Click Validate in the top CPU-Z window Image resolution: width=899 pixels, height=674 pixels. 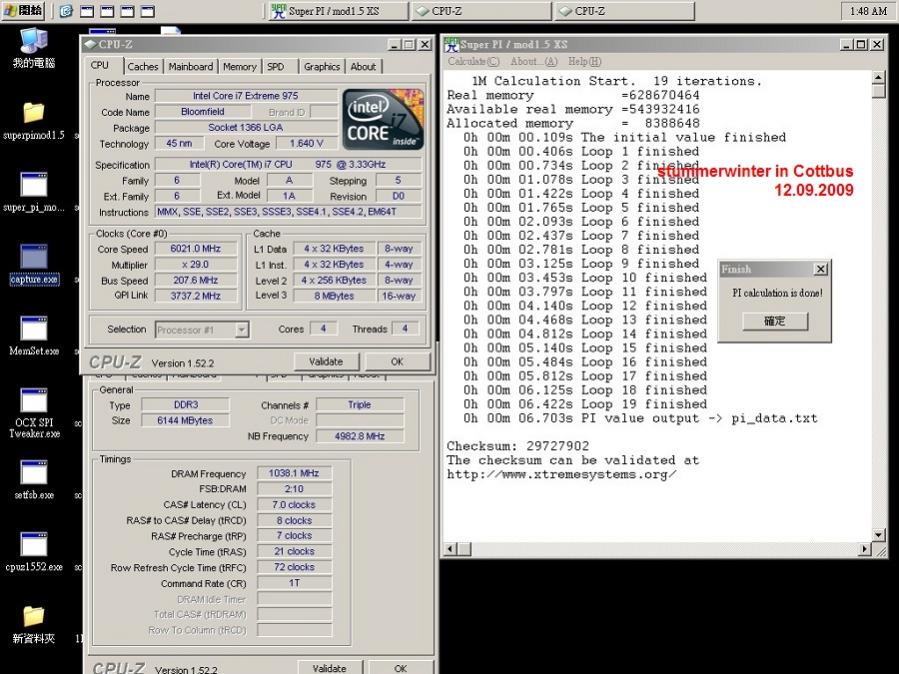(x=326, y=362)
